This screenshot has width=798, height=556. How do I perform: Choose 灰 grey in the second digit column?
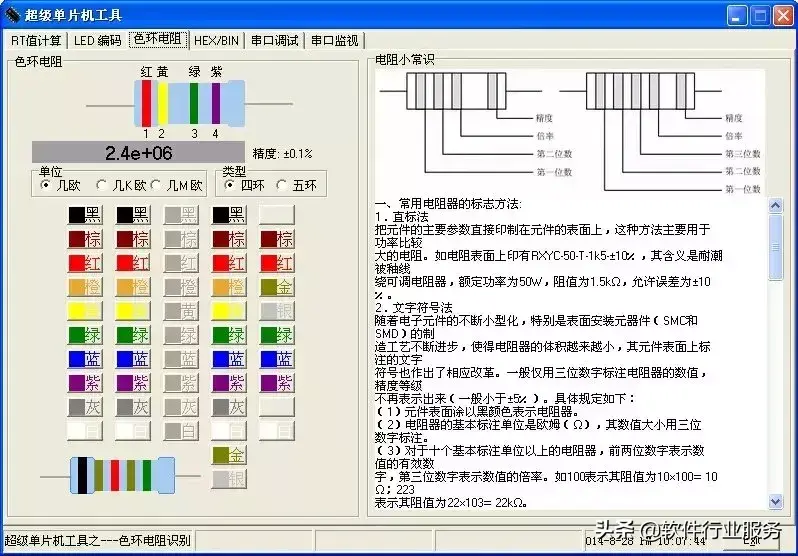133,407
